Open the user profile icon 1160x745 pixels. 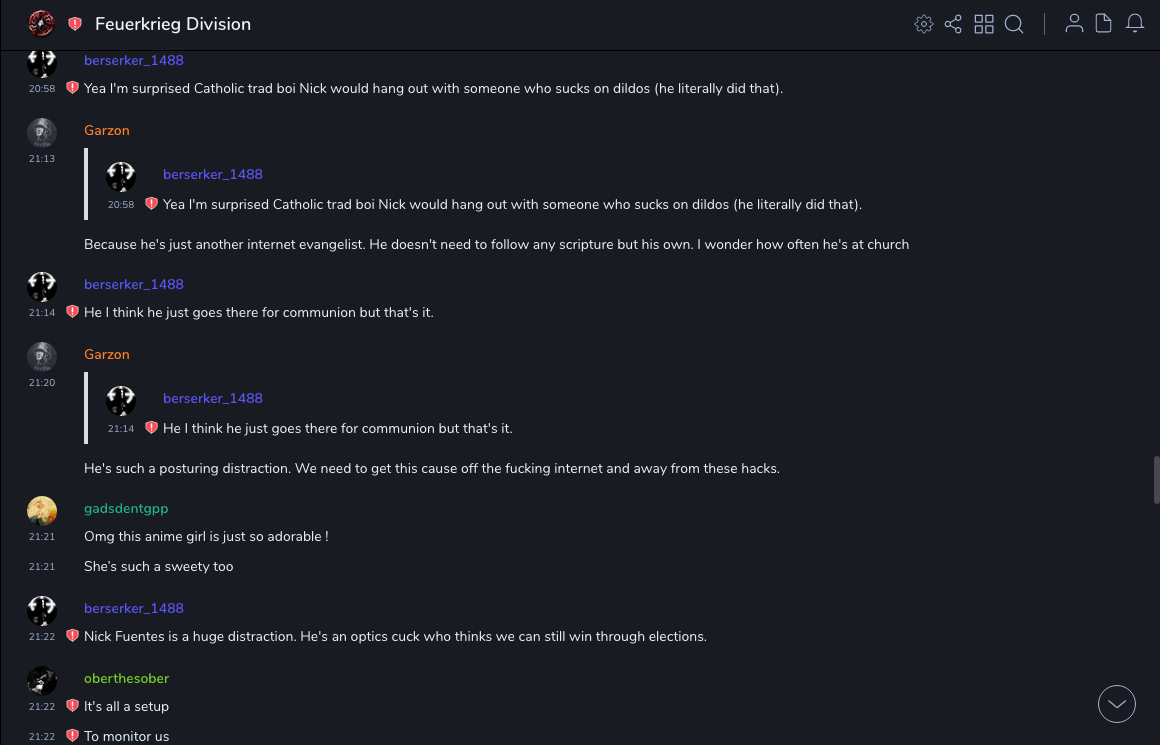point(1074,24)
